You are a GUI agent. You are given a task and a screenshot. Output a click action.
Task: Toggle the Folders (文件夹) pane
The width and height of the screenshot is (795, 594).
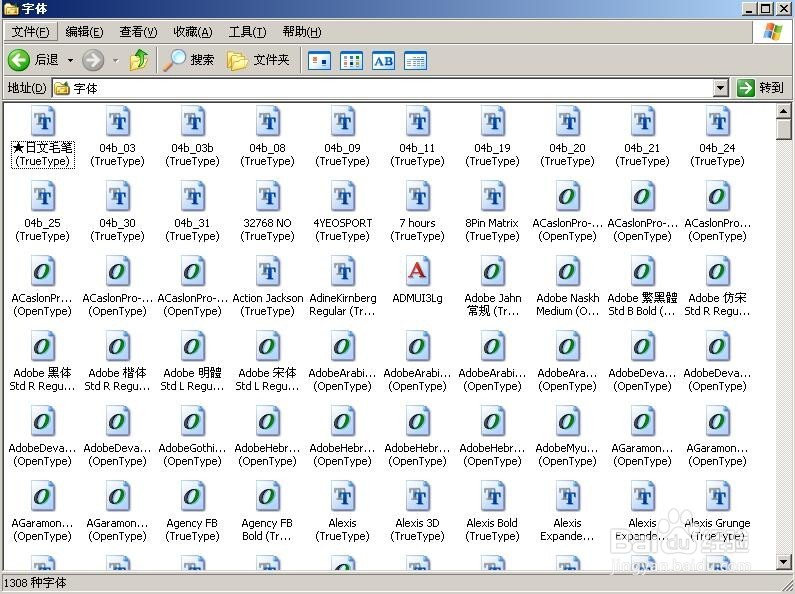pyautogui.click(x=258, y=60)
